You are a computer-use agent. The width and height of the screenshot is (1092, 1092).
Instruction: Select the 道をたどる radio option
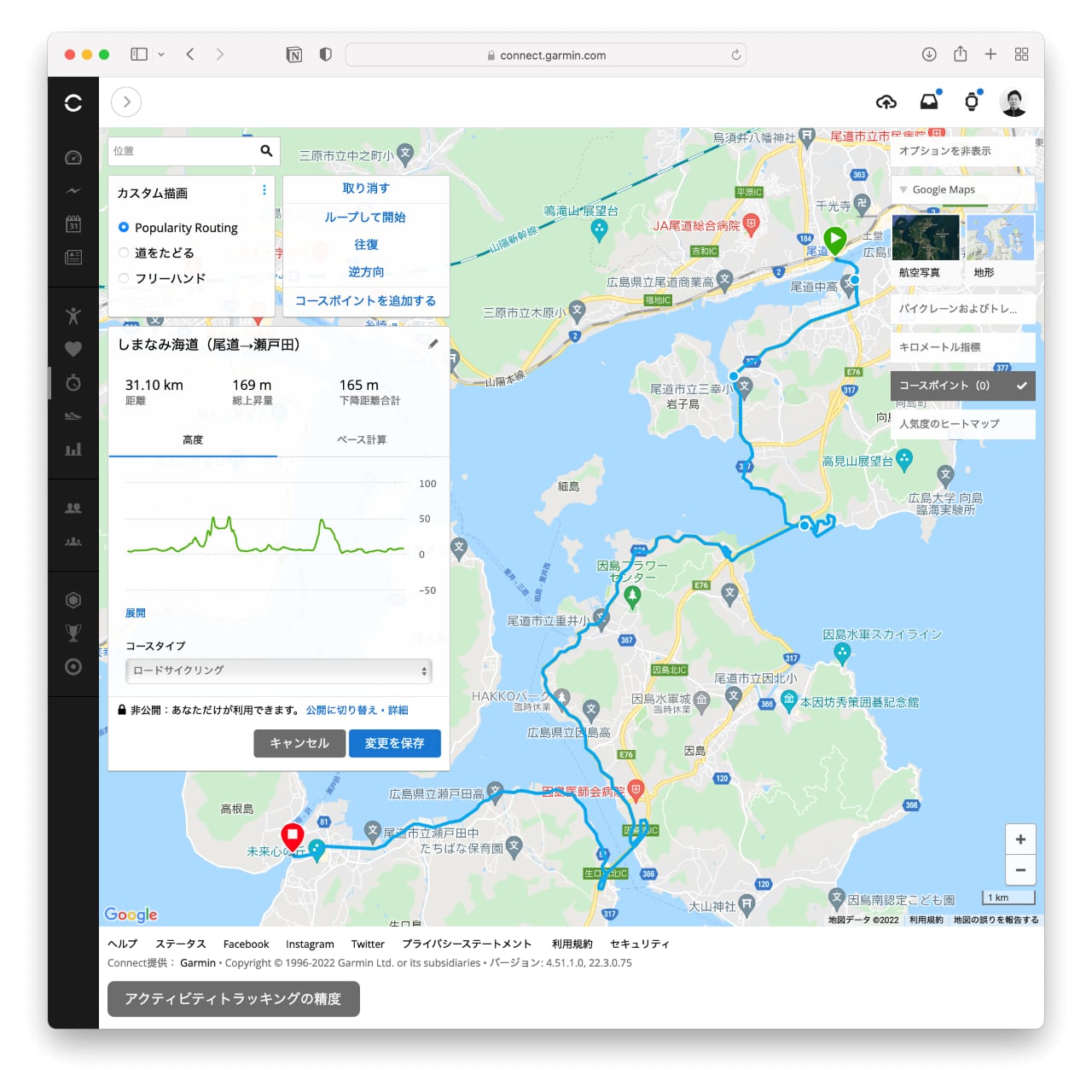[x=124, y=253]
